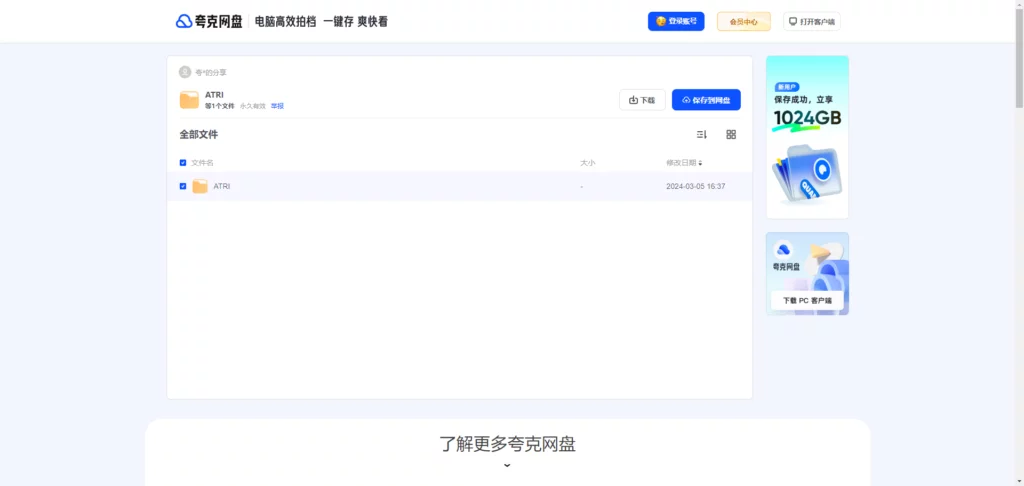This screenshot has width=1024, height=486.
Task: Click the sharer avatar icon
Action: pyautogui.click(x=185, y=72)
